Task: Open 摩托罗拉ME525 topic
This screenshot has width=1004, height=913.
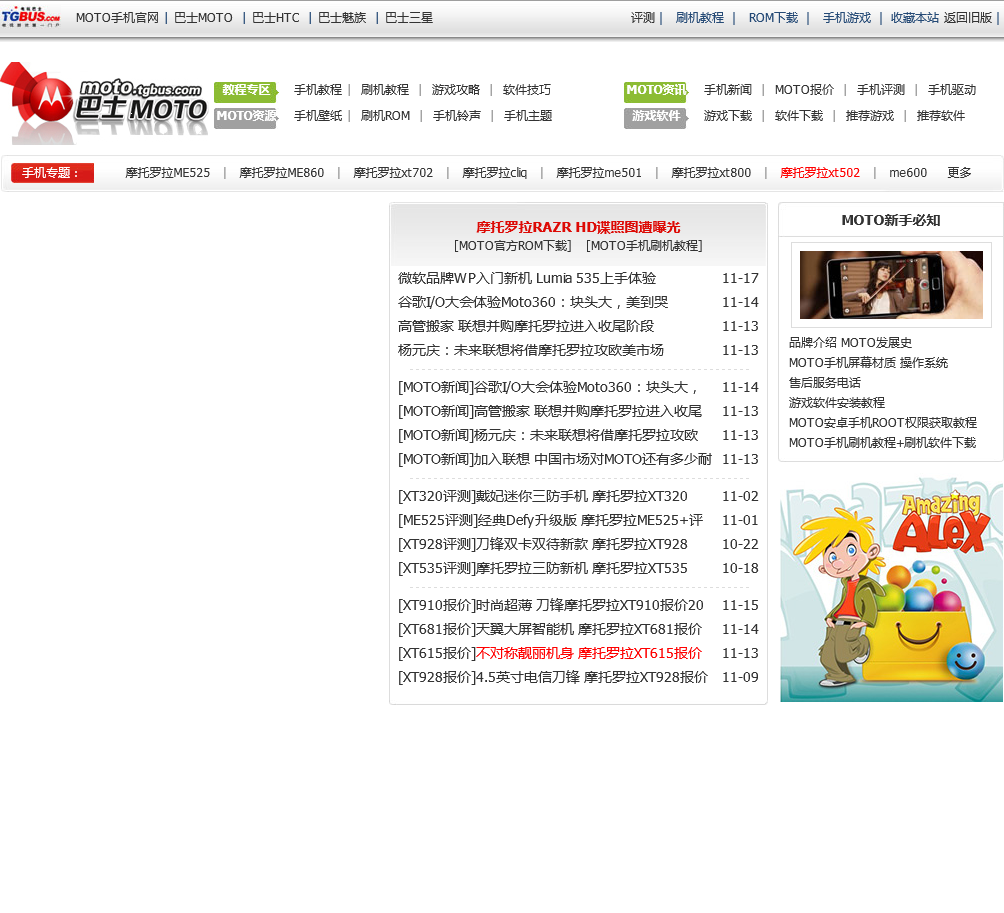Action: pos(168,173)
